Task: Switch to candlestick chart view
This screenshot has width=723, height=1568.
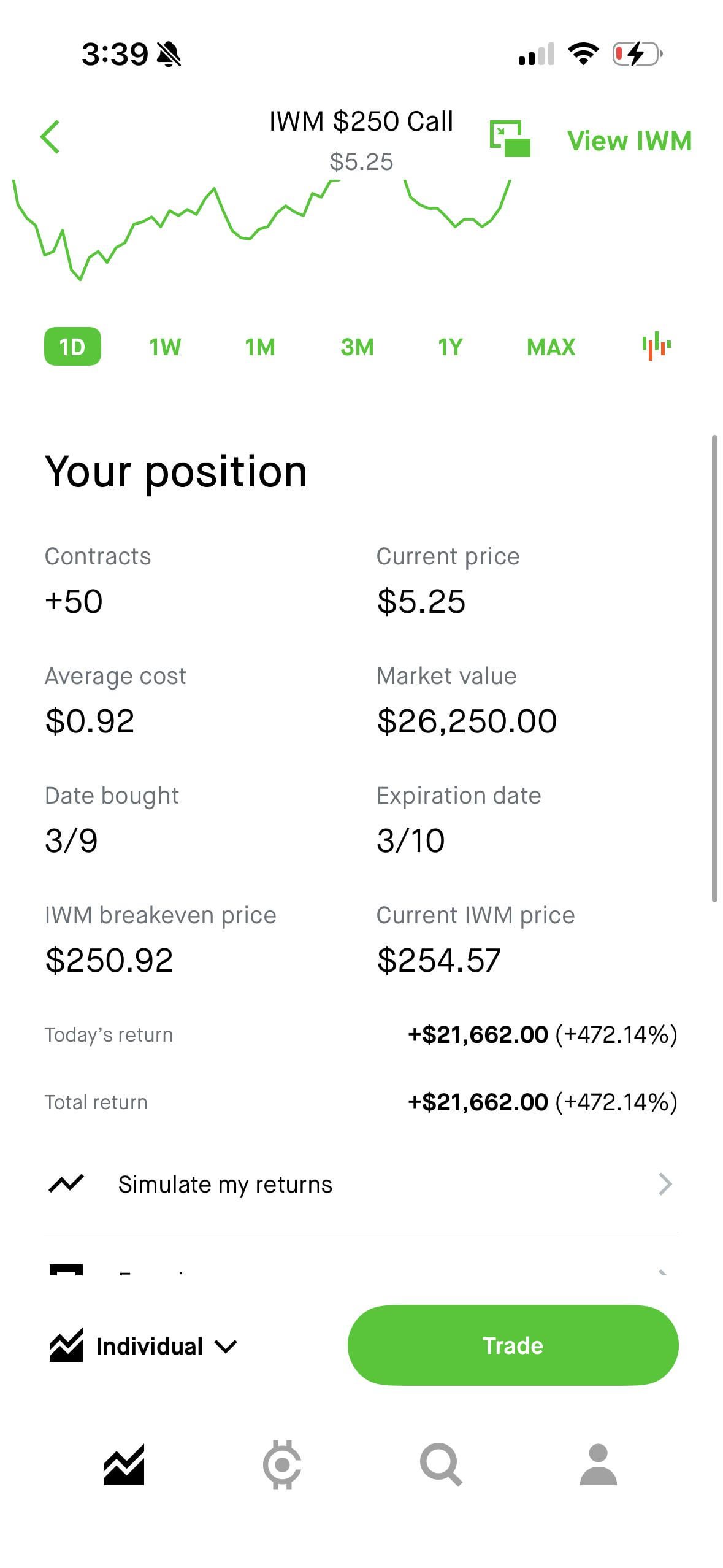Action: click(x=656, y=347)
